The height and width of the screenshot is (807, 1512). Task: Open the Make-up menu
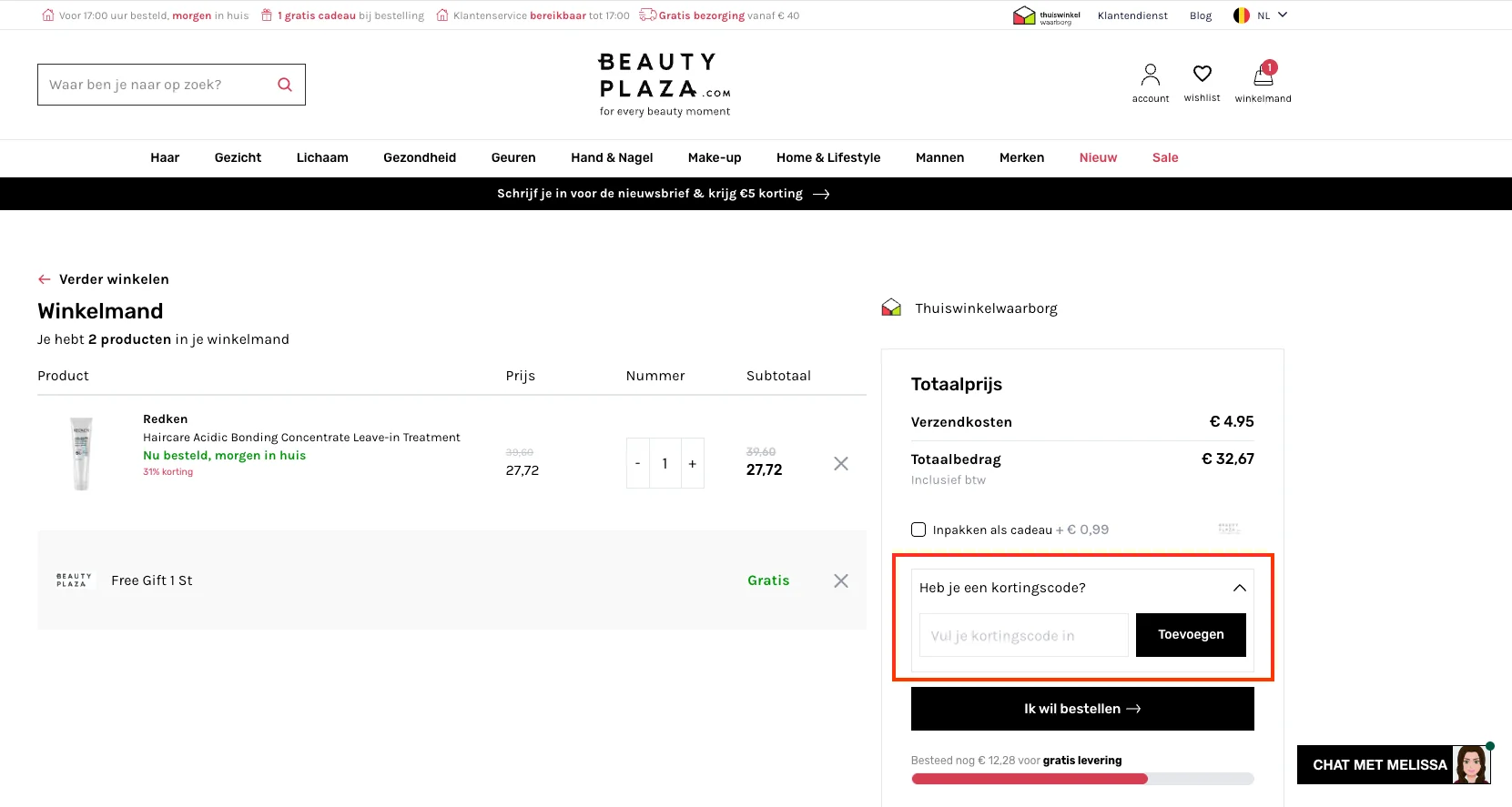[x=715, y=157]
